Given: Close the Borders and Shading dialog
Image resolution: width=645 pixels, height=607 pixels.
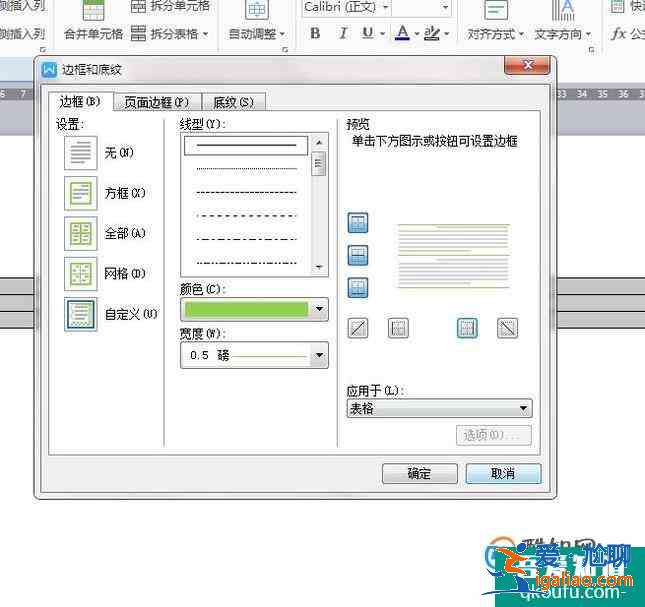Looking at the screenshot, I should pyautogui.click(x=527, y=65).
